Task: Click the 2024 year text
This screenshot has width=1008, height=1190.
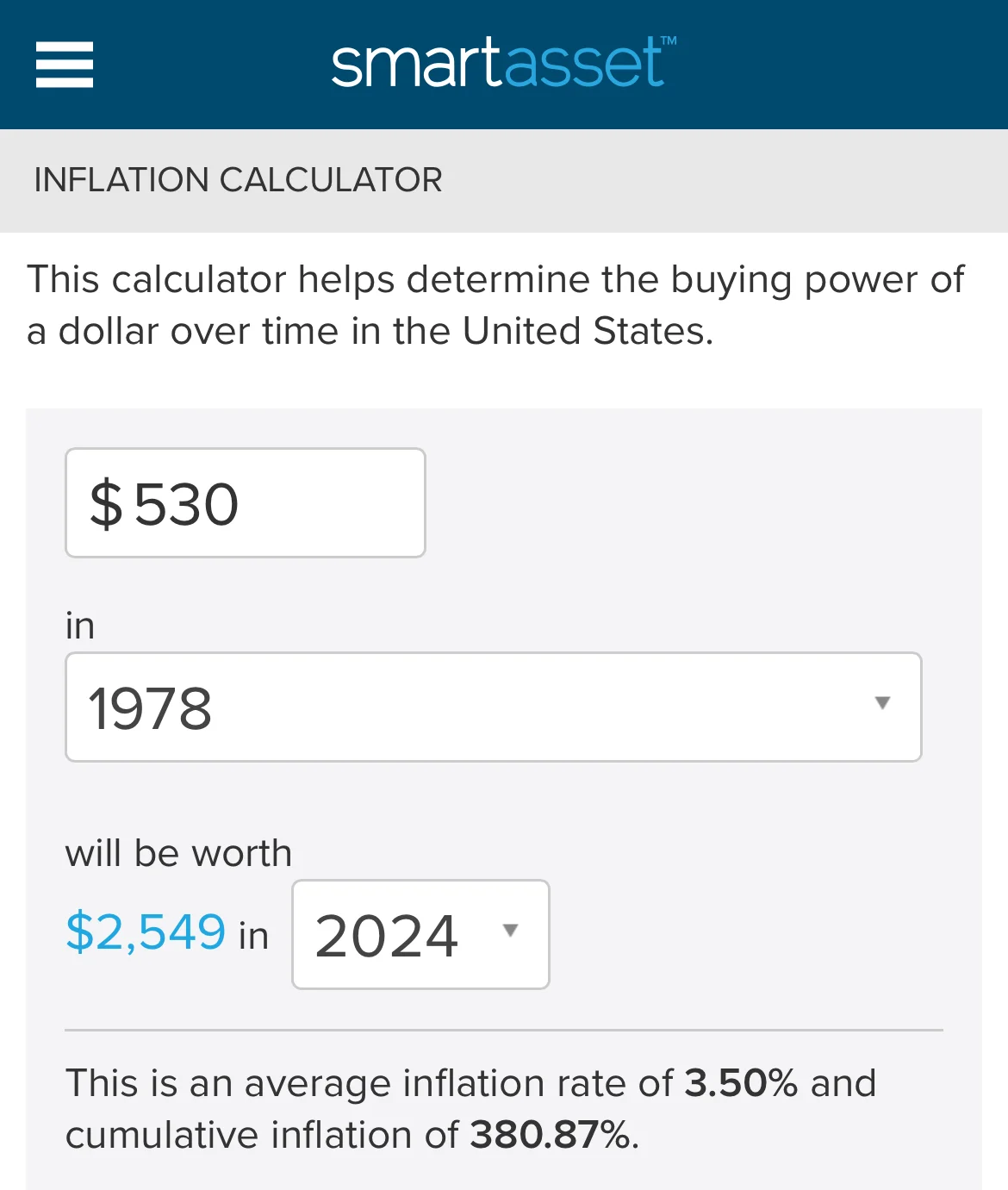Action: (x=386, y=936)
